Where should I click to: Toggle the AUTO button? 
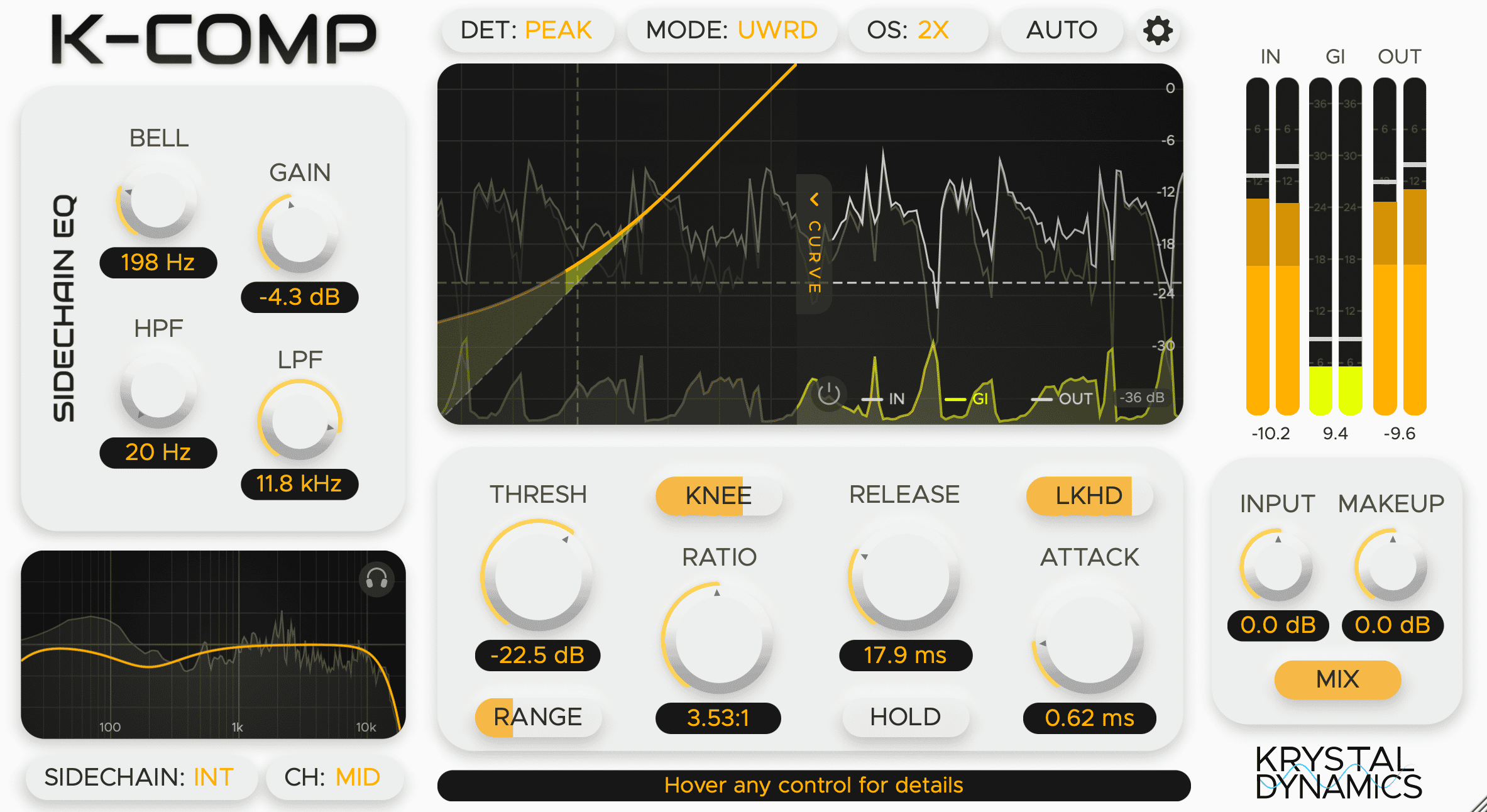point(1062,30)
